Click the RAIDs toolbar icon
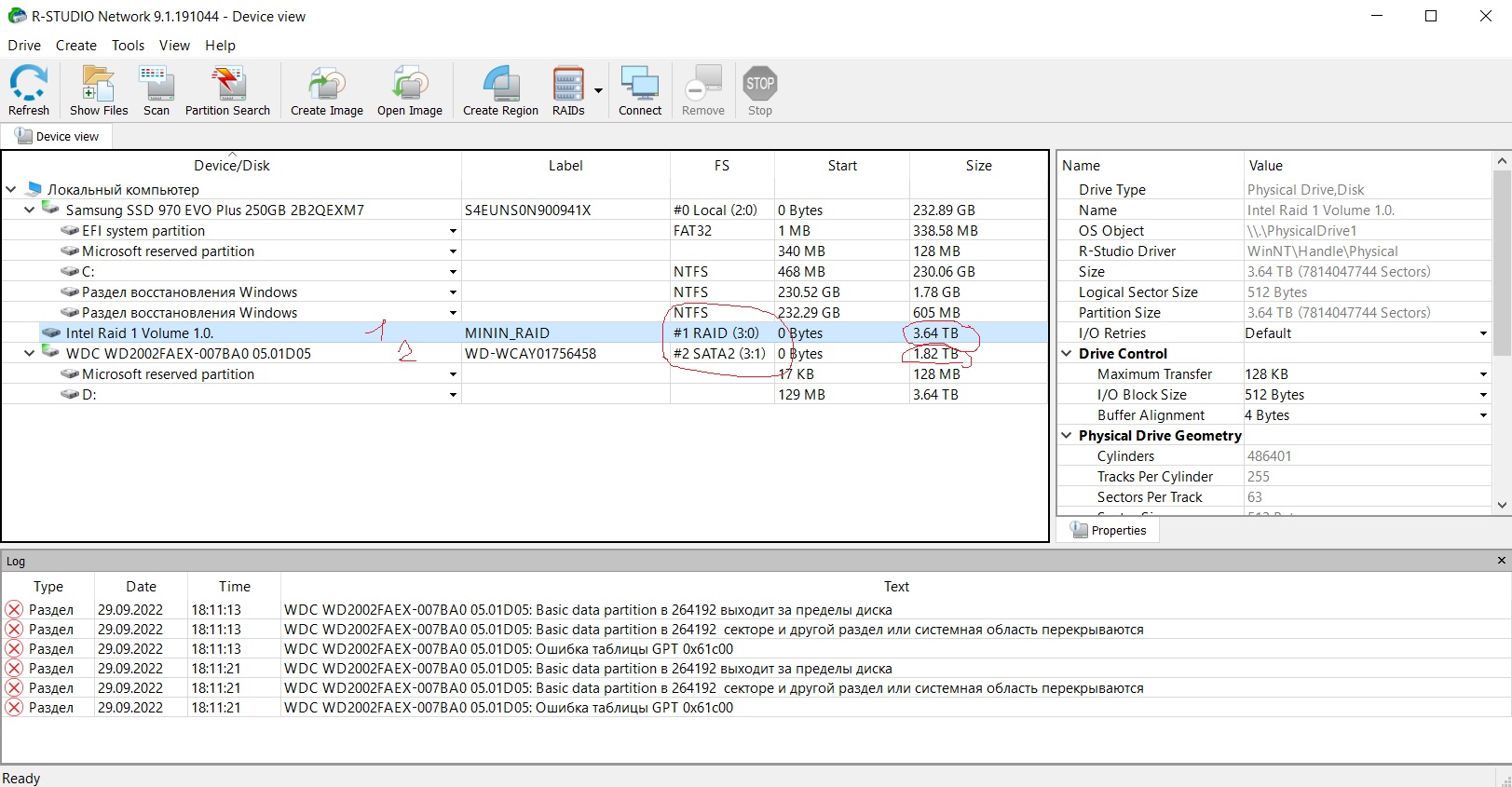 click(568, 90)
